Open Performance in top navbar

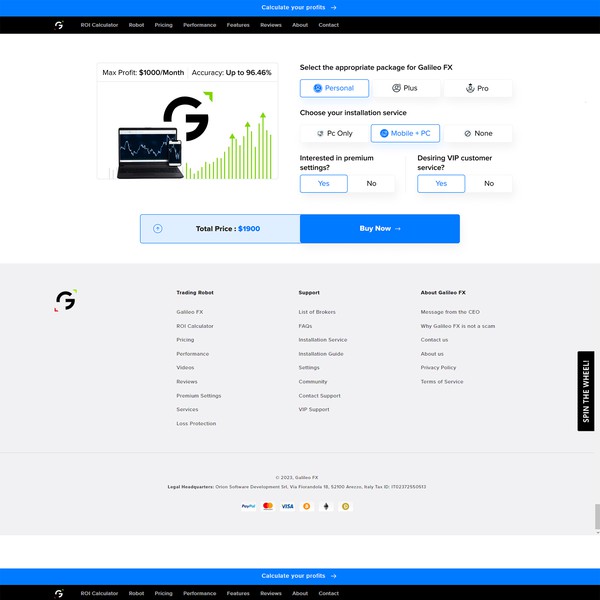(x=199, y=25)
